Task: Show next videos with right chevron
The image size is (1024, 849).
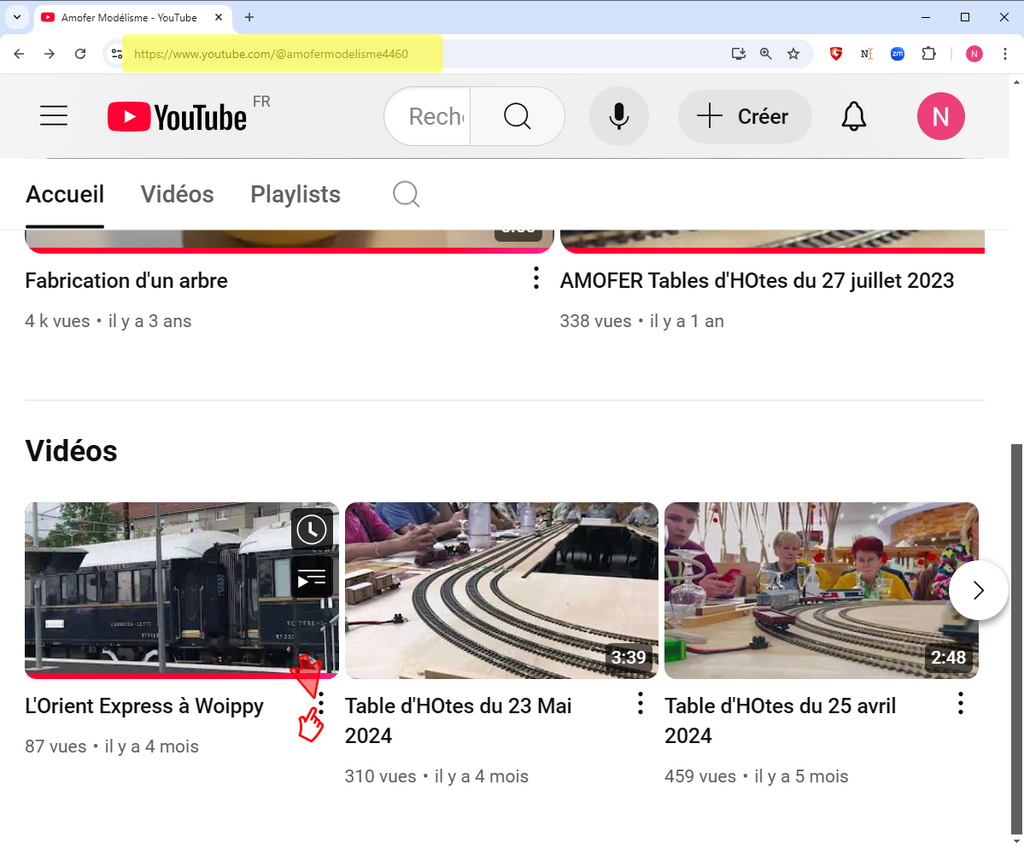Action: pos(978,590)
